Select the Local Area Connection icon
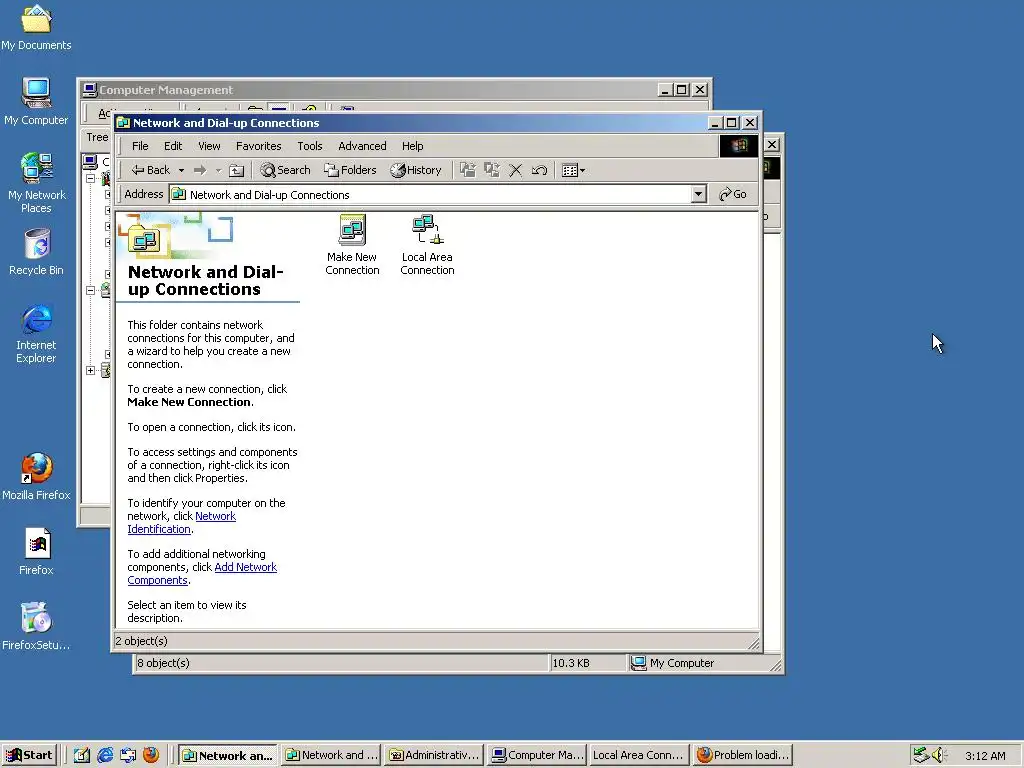Image resolution: width=1024 pixels, height=768 pixels. pyautogui.click(x=427, y=245)
